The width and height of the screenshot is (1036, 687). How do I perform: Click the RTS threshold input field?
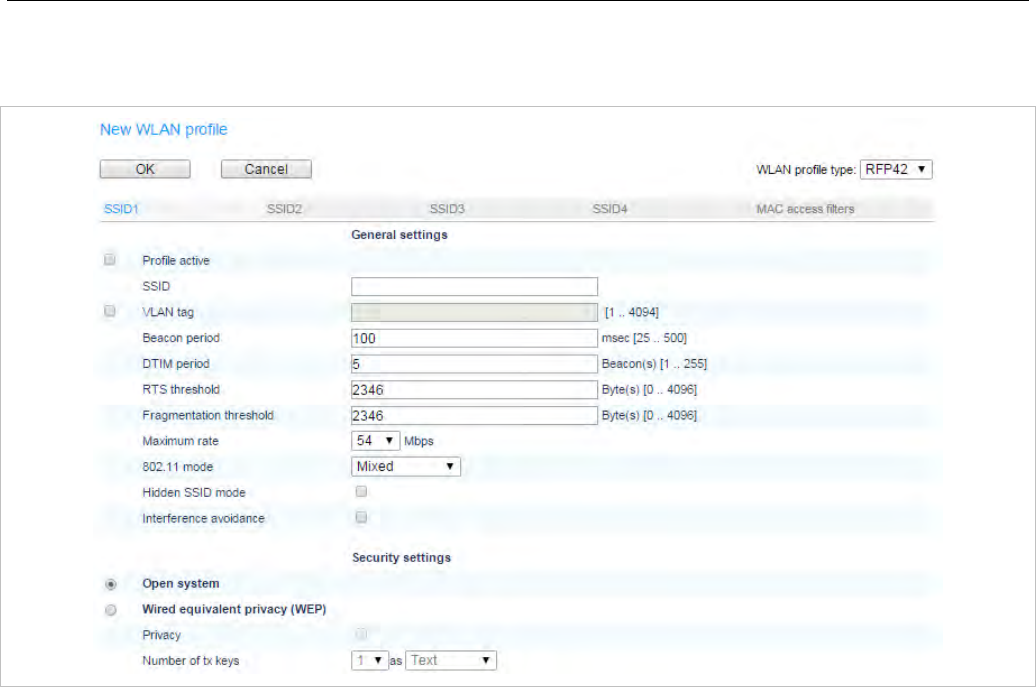coord(474,390)
